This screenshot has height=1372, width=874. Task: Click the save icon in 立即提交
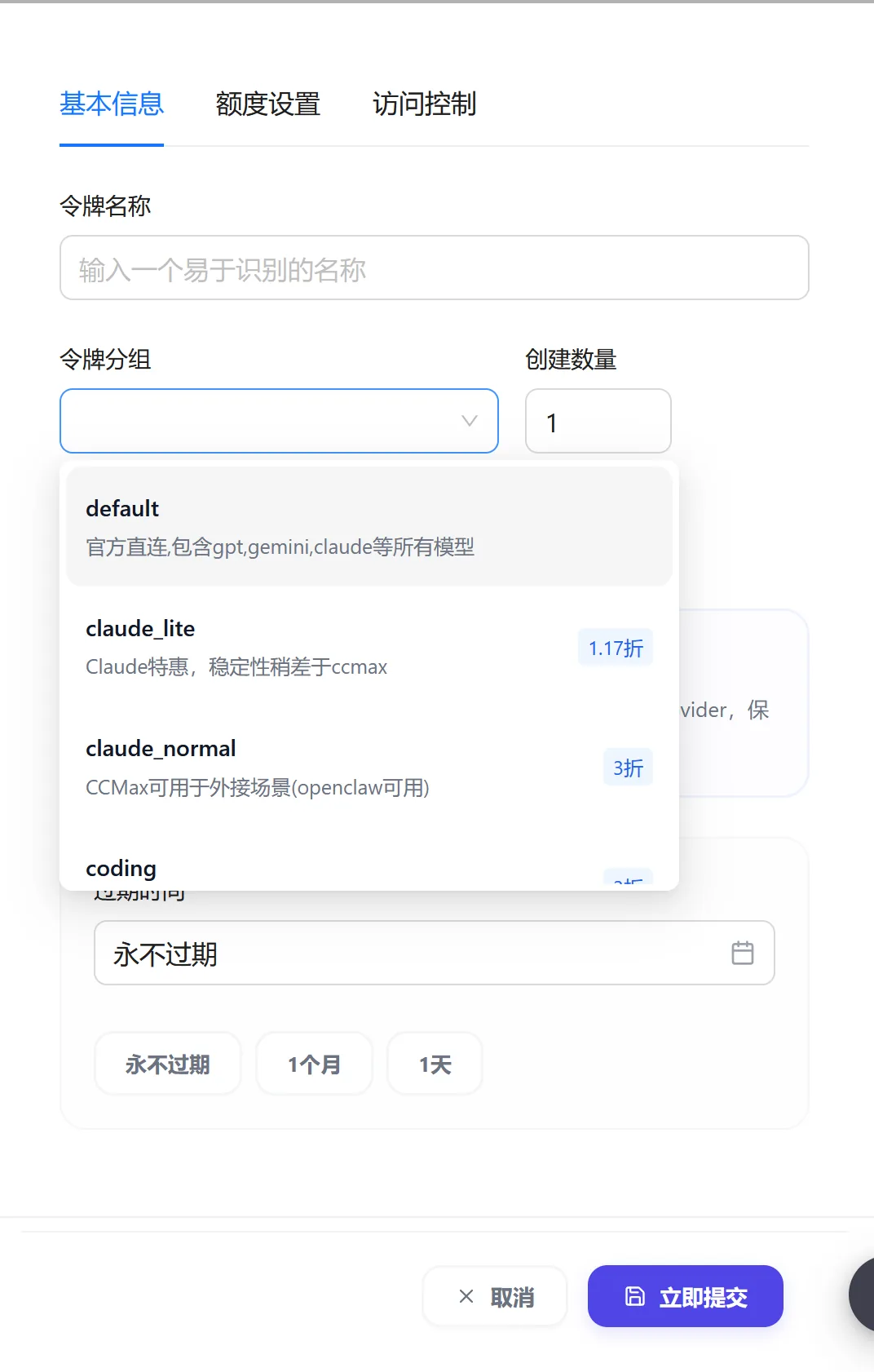634,1296
